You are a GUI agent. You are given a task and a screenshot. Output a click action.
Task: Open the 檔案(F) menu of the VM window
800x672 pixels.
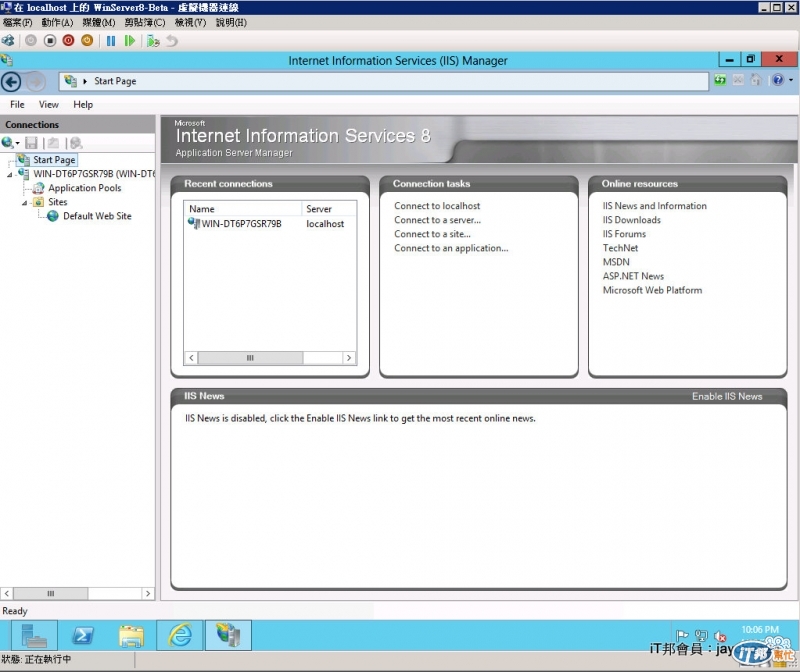[x=17, y=22]
